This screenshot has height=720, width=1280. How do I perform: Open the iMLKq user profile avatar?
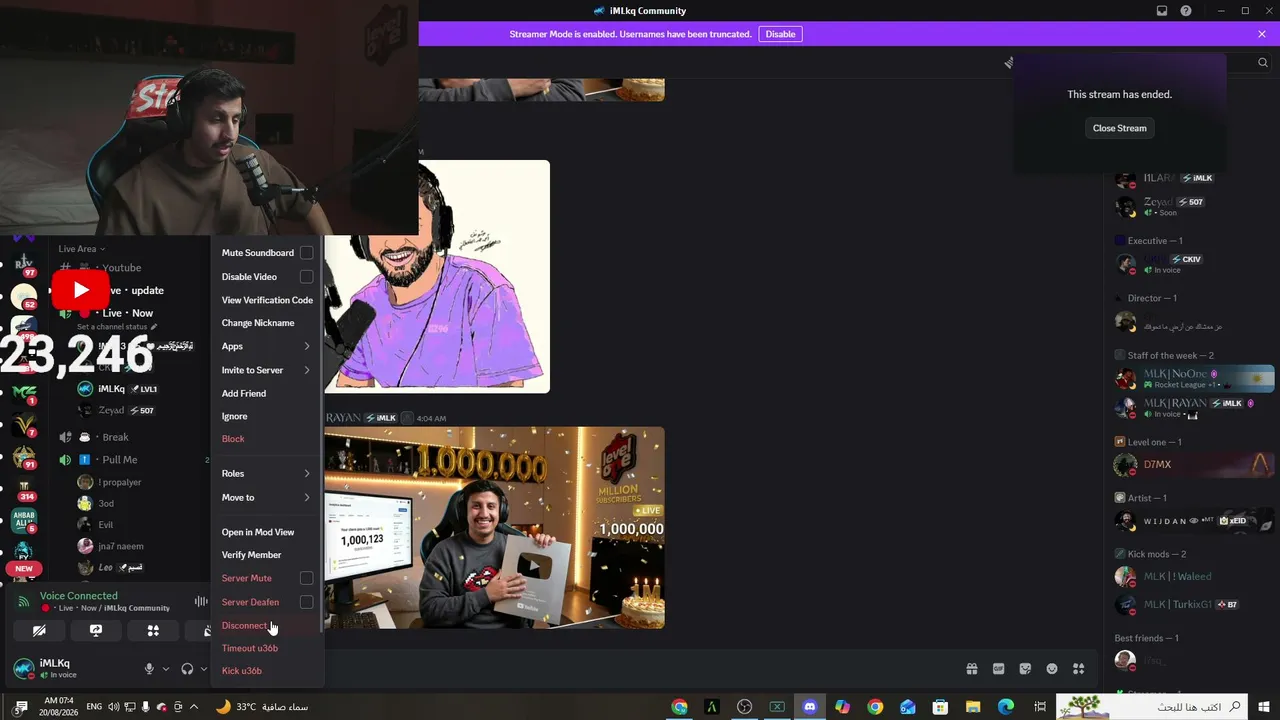[22, 668]
